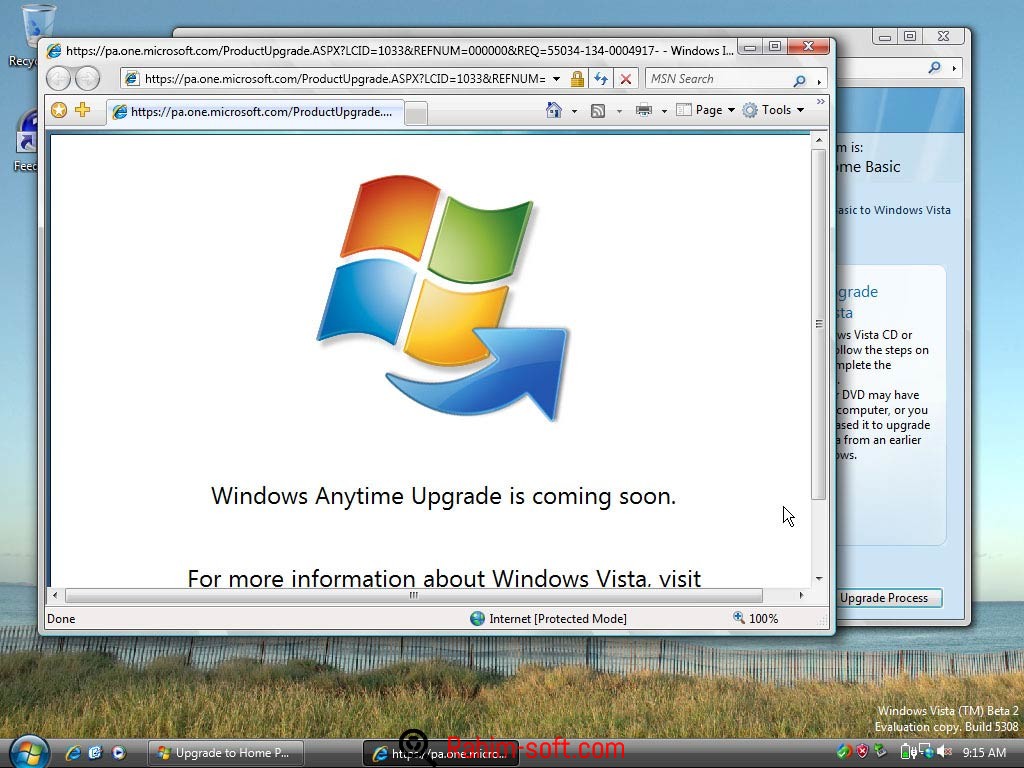1024x768 pixels.
Task: Open a new blank tab
Action: (x=416, y=113)
